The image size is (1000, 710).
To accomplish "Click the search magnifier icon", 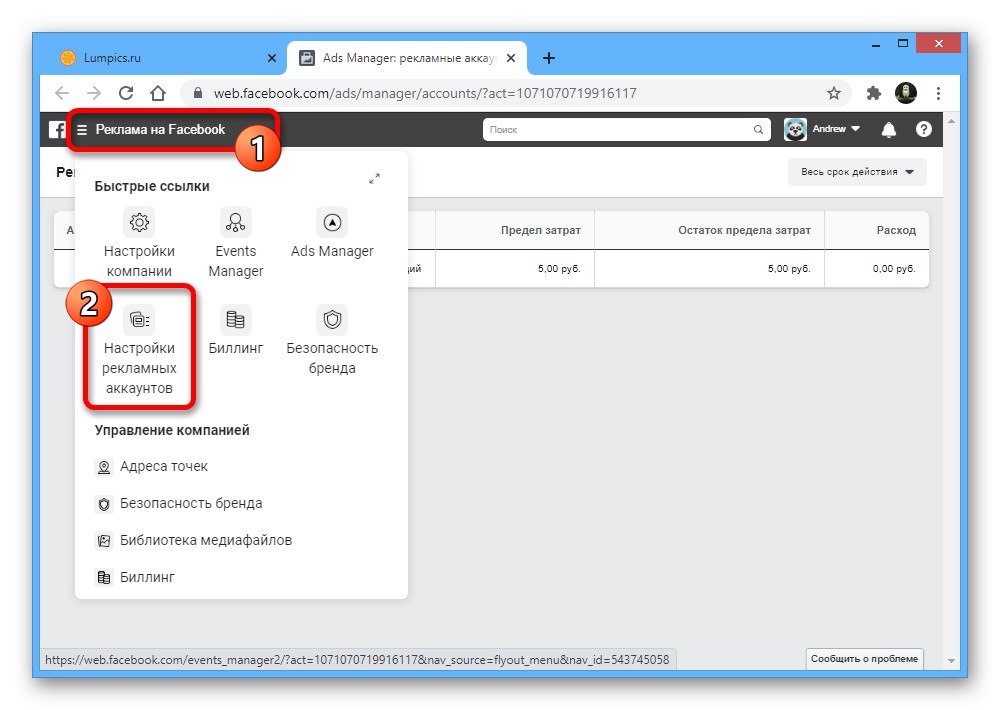I will pyautogui.click(x=758, y=129).
